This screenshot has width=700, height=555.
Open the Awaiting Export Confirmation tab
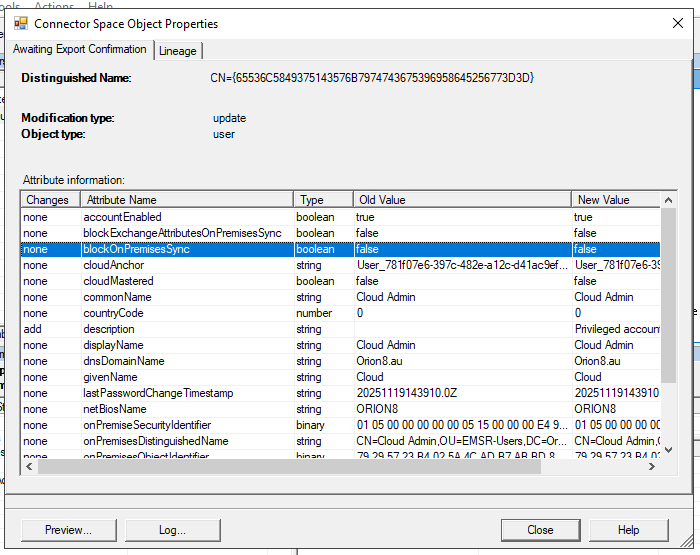pyautogui.click(x=79, y=49)
